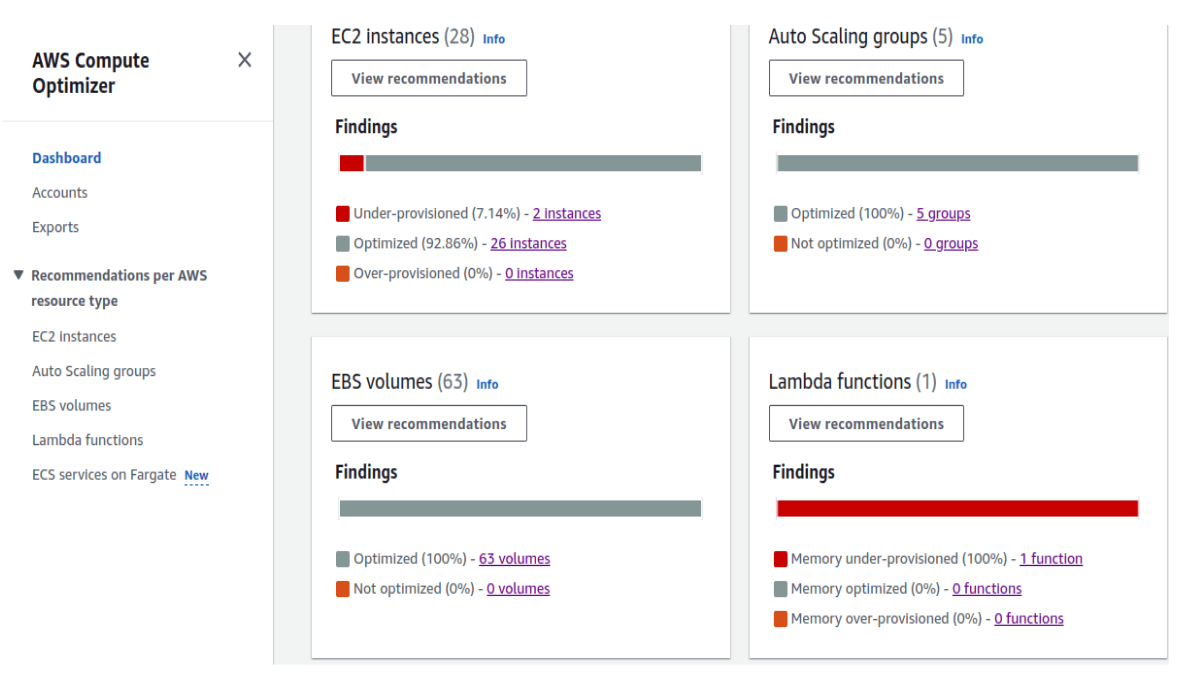This screenshot has width=1201, height=679.
Task: View recommendations for EBS volumes
Action: click(429, 423)
